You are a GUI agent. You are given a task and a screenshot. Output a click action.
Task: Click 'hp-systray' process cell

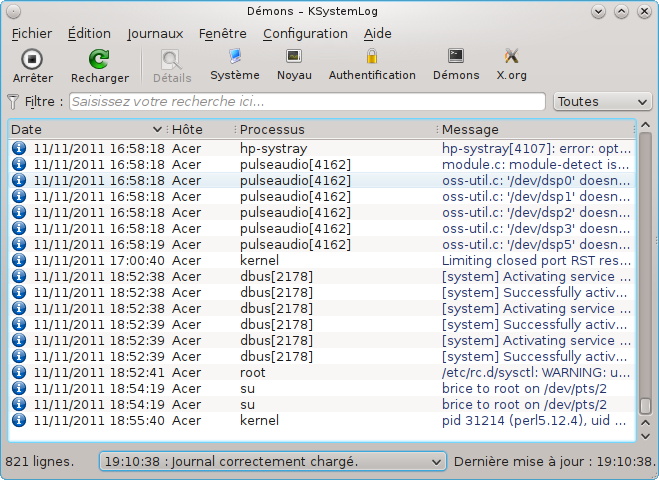click(x=274, y=148)
